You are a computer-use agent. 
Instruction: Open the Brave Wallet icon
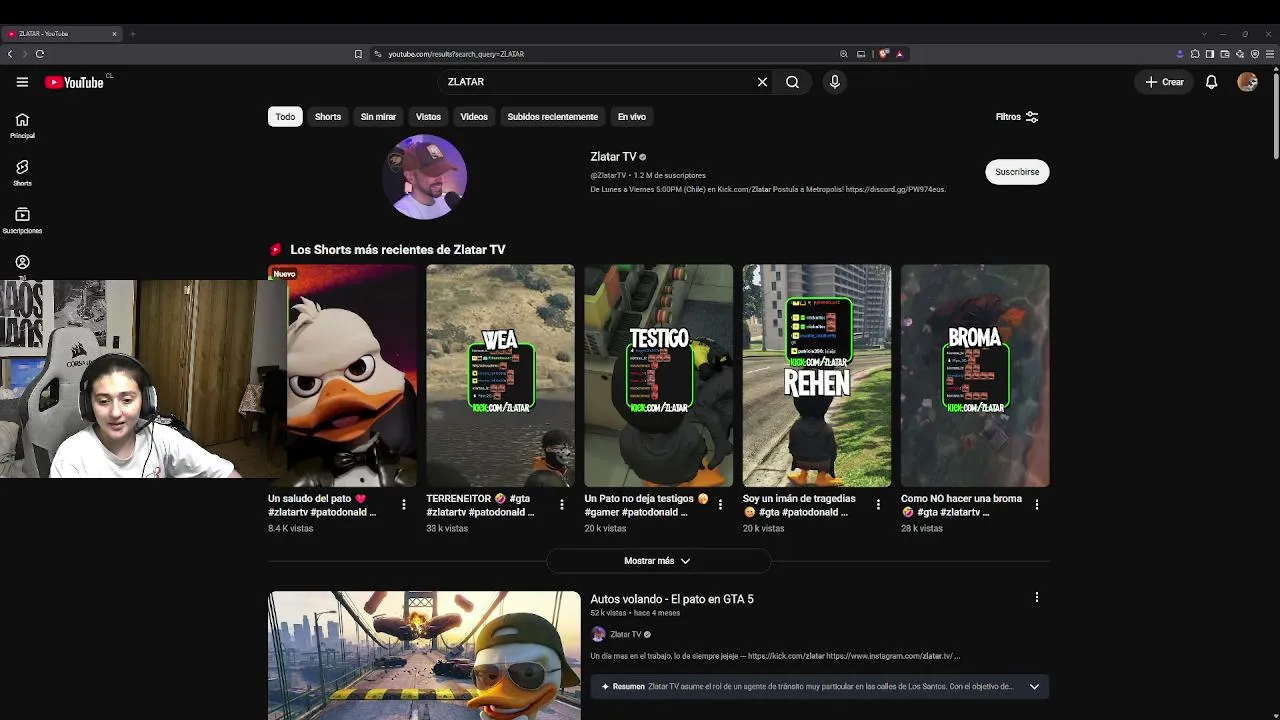click(x=1225, y=54)
